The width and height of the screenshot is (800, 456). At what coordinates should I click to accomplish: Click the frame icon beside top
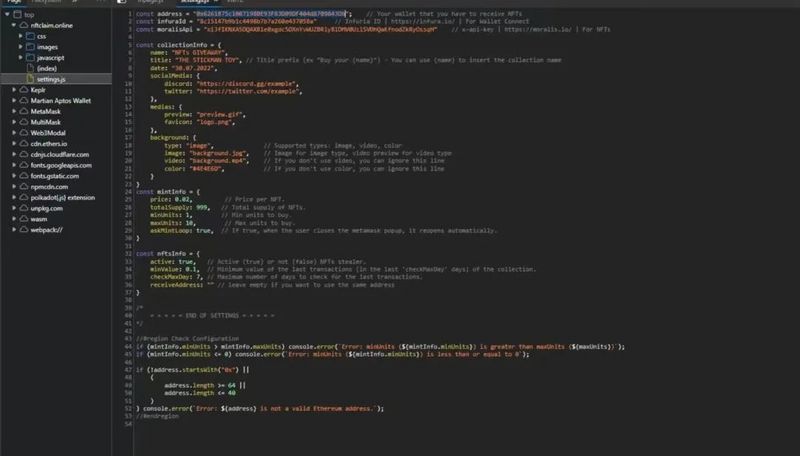pos(17,14)
